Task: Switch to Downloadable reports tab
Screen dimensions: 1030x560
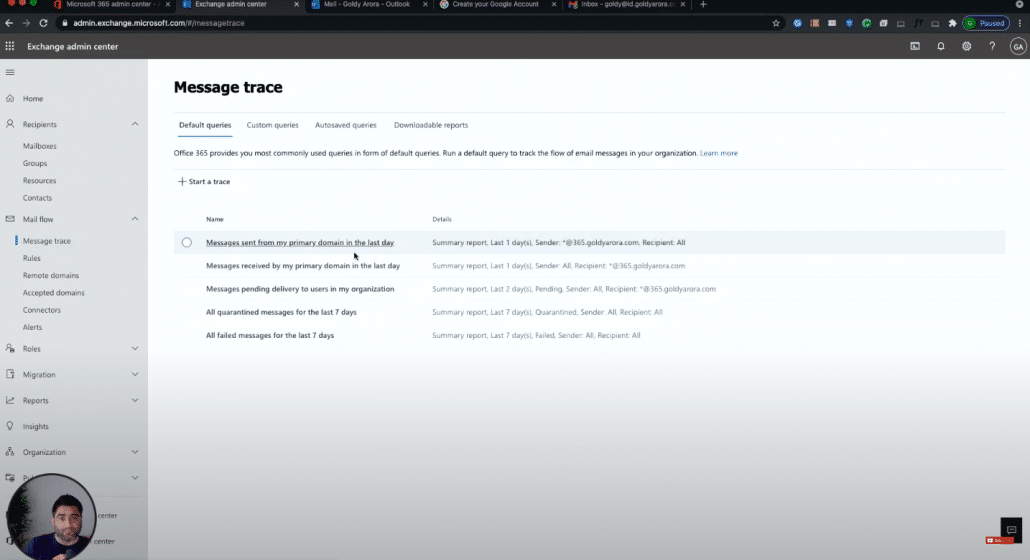Action: [x=431, y=125]
